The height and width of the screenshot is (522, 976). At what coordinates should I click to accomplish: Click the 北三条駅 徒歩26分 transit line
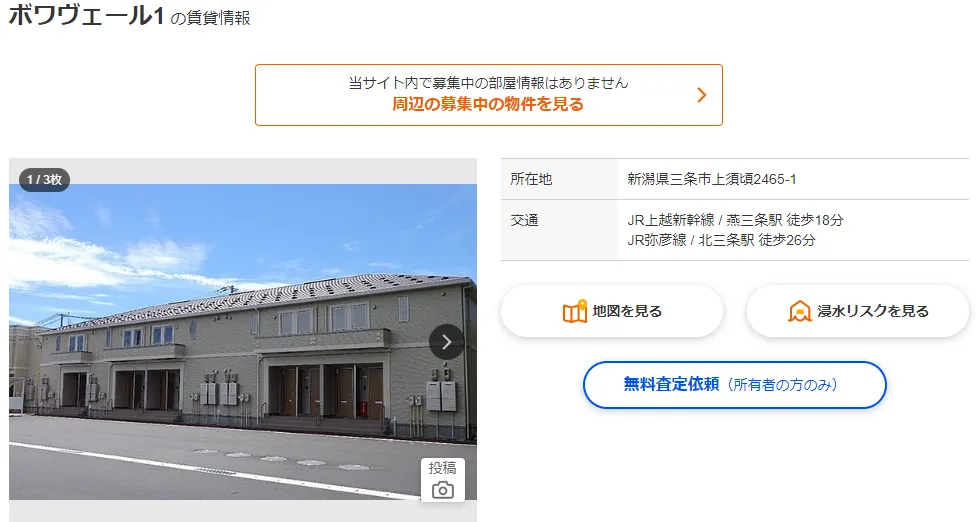pyautogui.click(x=721, y=240)
